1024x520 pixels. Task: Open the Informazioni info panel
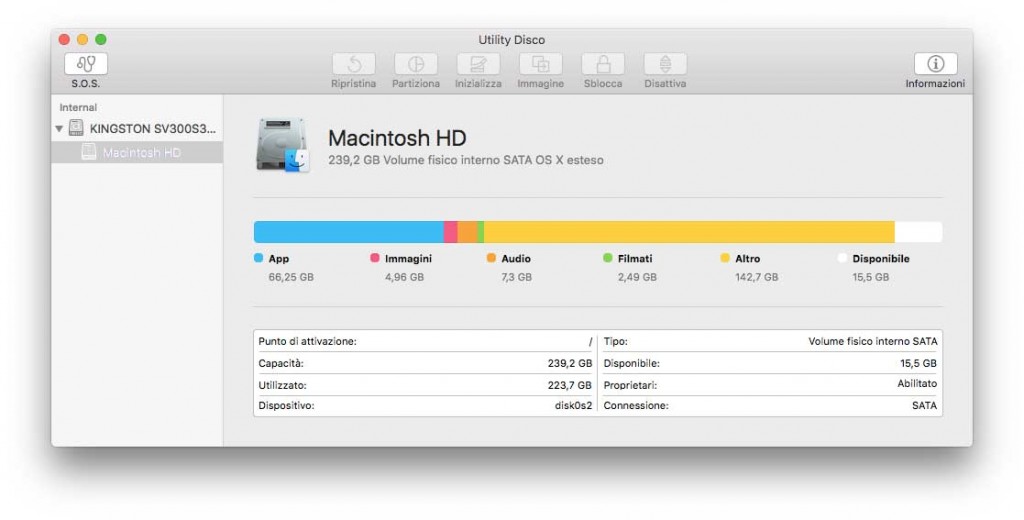click(x=935, y=64)
